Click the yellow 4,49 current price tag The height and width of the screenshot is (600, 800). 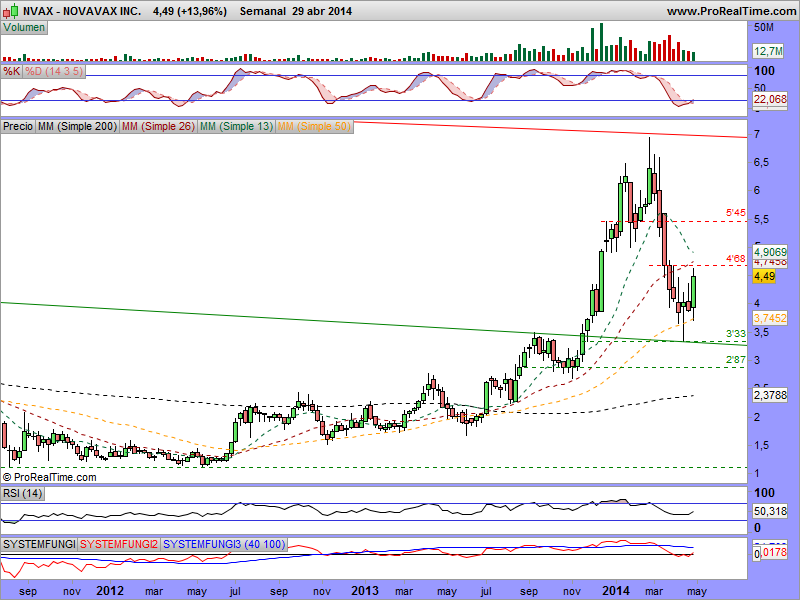[764, 277]
